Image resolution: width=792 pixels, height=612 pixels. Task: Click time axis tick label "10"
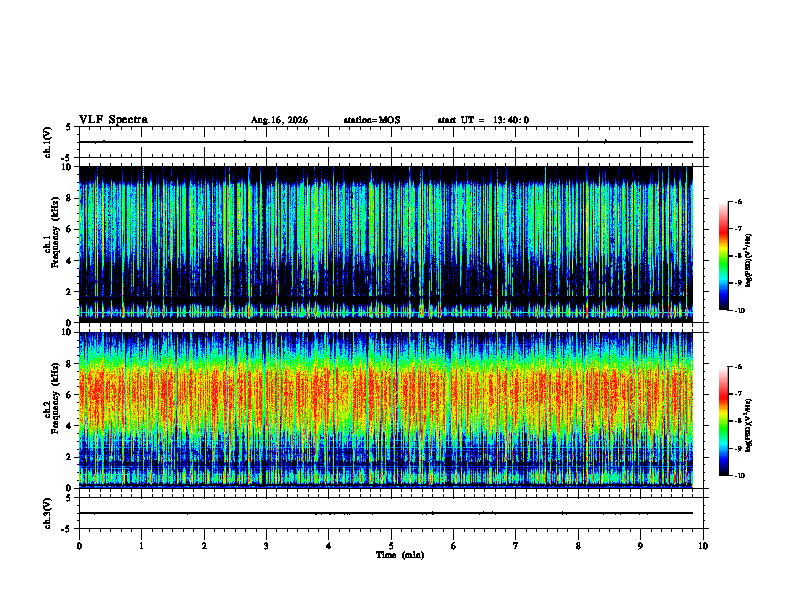703,546
